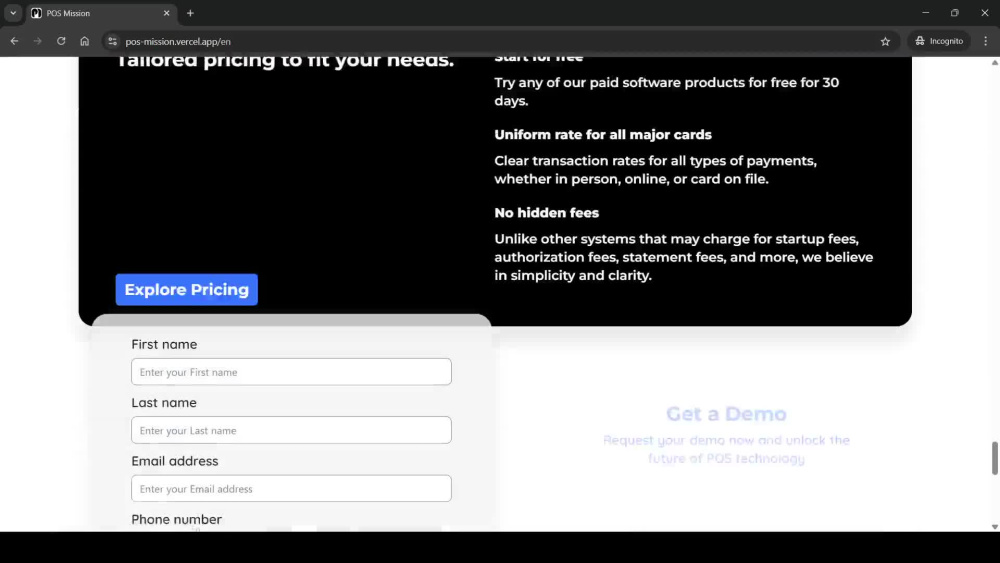Click 'Try any of our paid software' paragraph
The width and height of the screenshot is (1000, 563).
[x=666, y=92]
